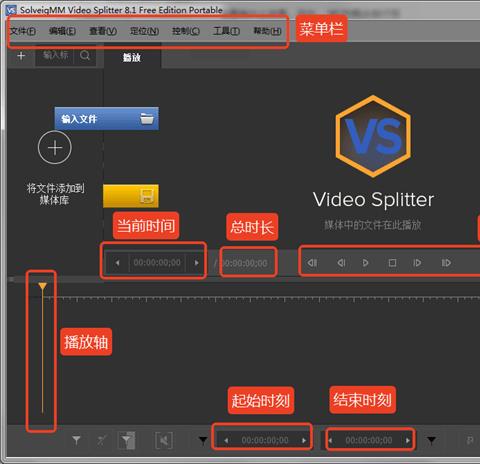The height and width of the screenshot is (464, 480).
Task: Decrease end time with left arrow
Action: click(330, 441)
